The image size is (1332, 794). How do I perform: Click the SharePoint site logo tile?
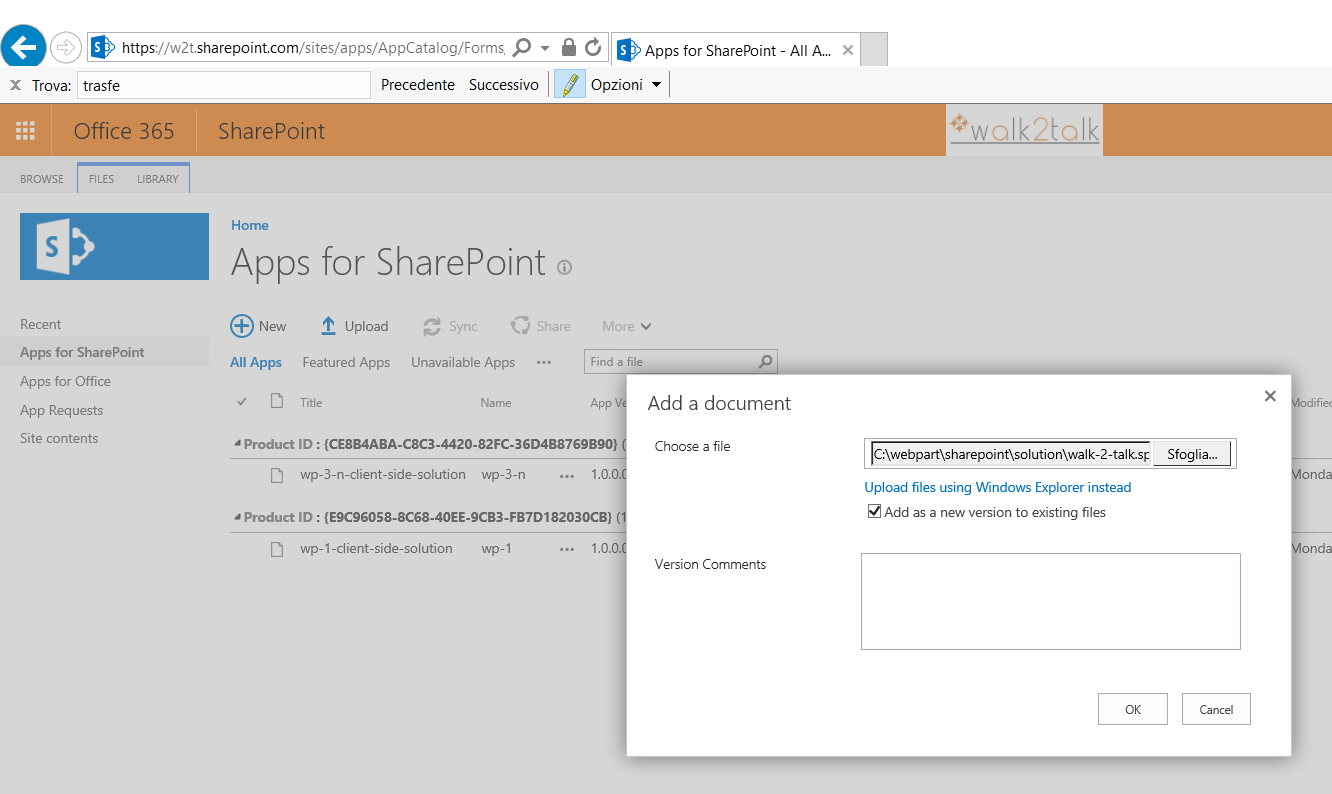(114, 246)
